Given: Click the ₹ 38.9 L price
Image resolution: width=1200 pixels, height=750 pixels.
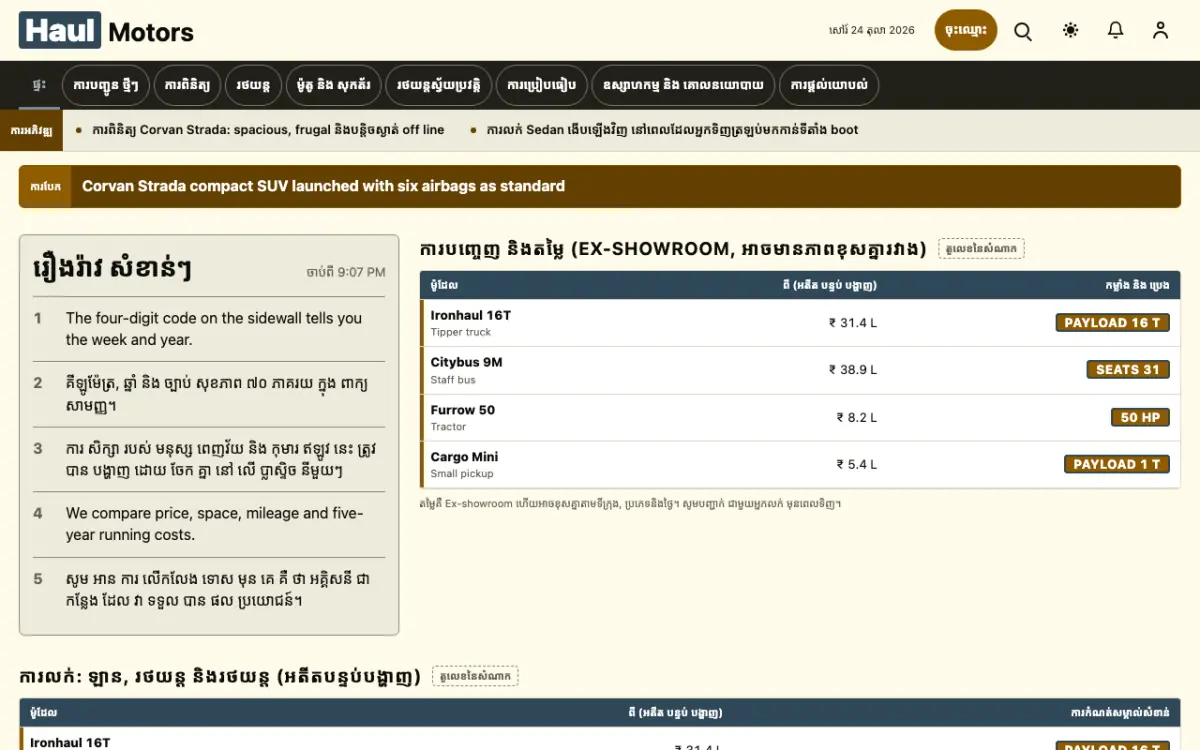Looking at the screenshot, I should point(853,370).
